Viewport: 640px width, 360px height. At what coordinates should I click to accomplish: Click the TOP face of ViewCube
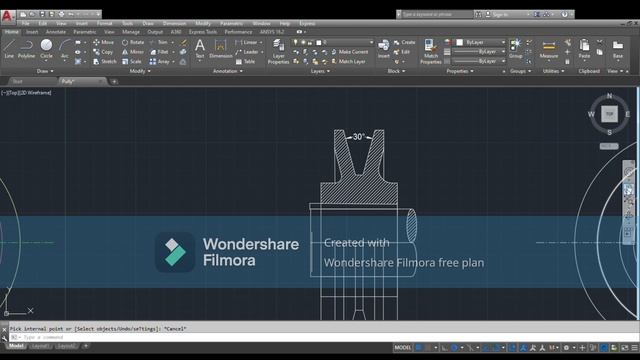pos(609,114)
